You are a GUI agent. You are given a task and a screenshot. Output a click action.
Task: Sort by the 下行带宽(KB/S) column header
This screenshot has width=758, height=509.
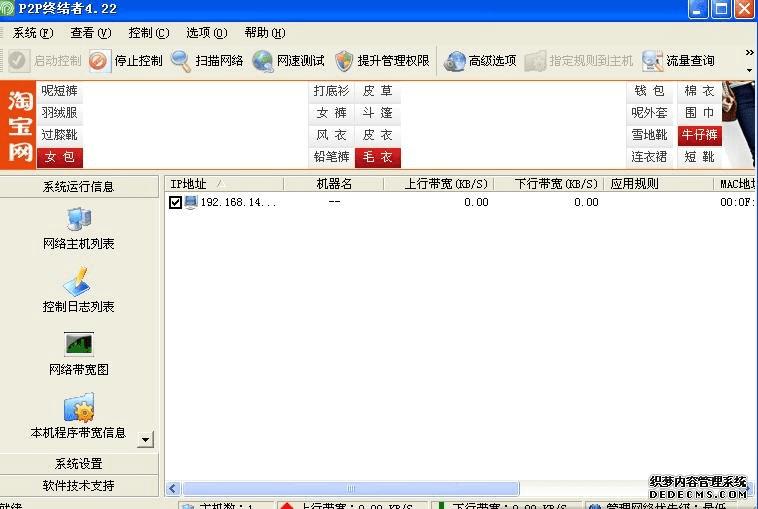549,184
